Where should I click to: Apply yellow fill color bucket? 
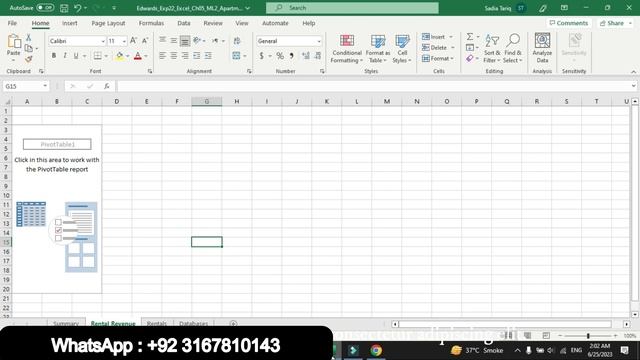(x=119, y=56)
